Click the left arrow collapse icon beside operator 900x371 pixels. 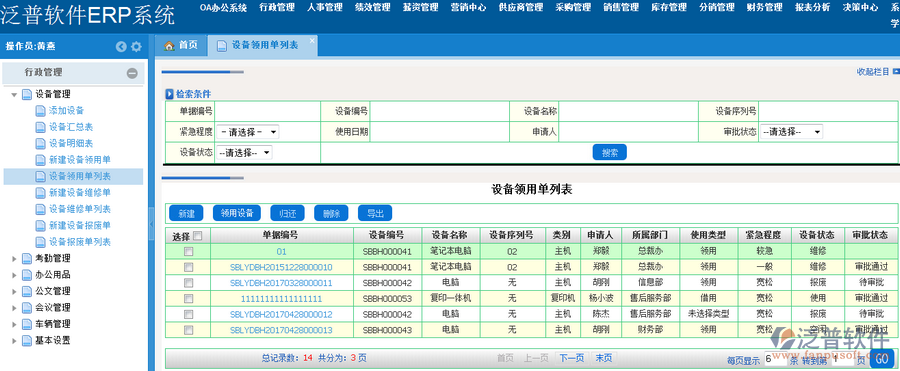[x=121, y=47]
